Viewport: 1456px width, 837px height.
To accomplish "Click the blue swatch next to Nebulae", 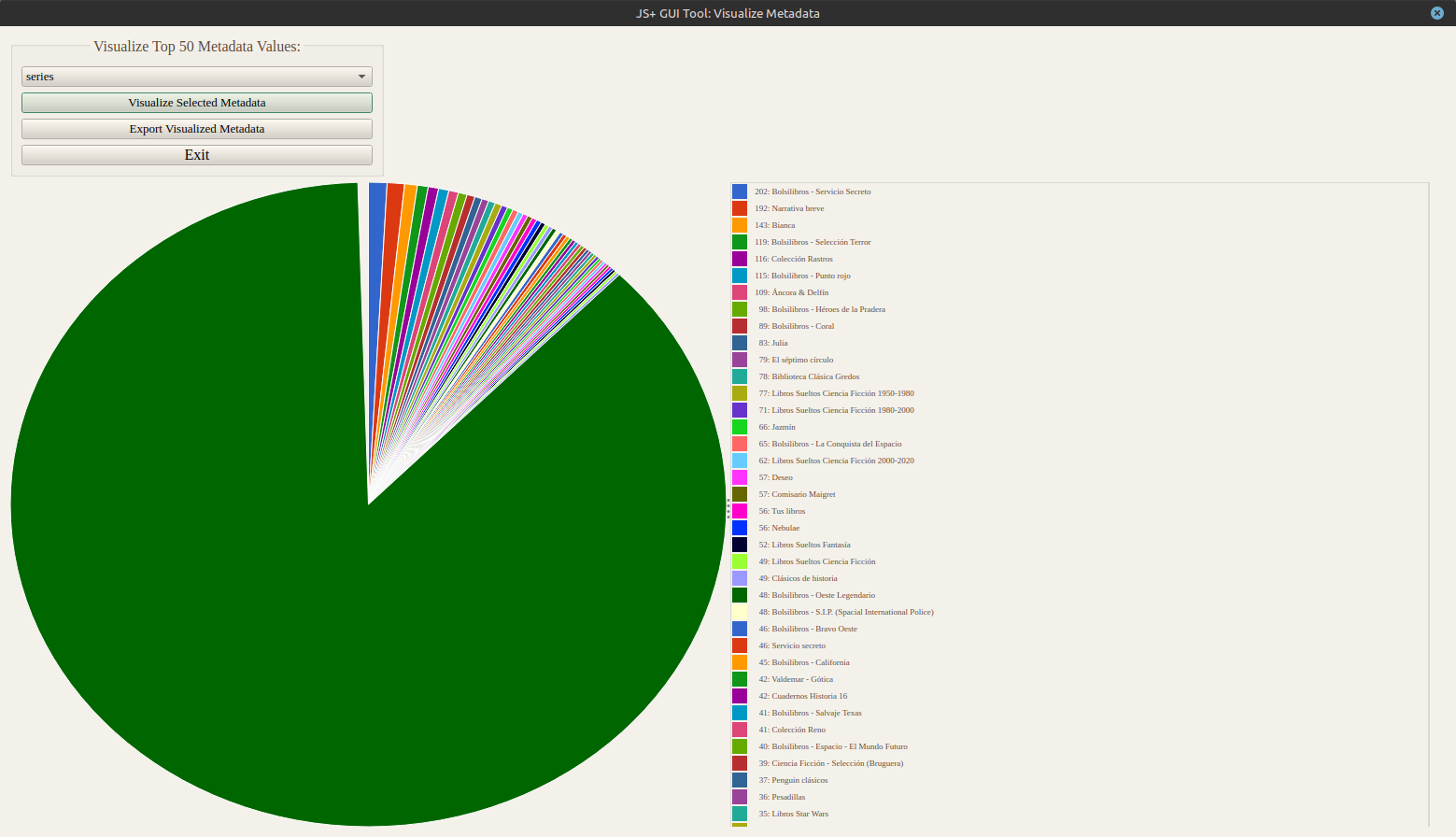I will tap(740, 528).
